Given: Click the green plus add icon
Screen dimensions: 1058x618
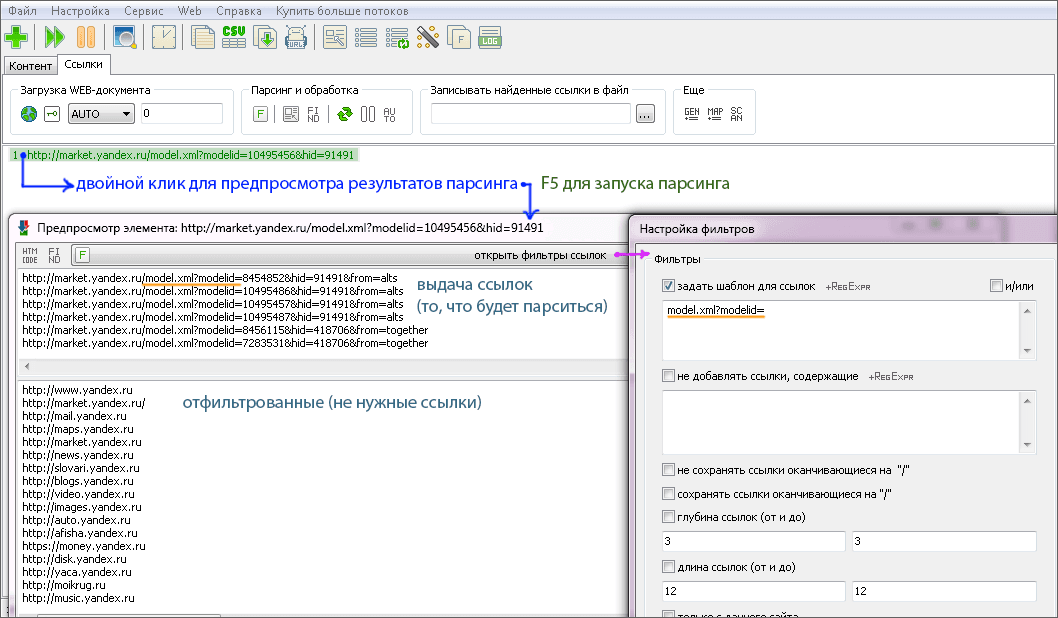Looking at the screenshot, I should pos(16,37).
